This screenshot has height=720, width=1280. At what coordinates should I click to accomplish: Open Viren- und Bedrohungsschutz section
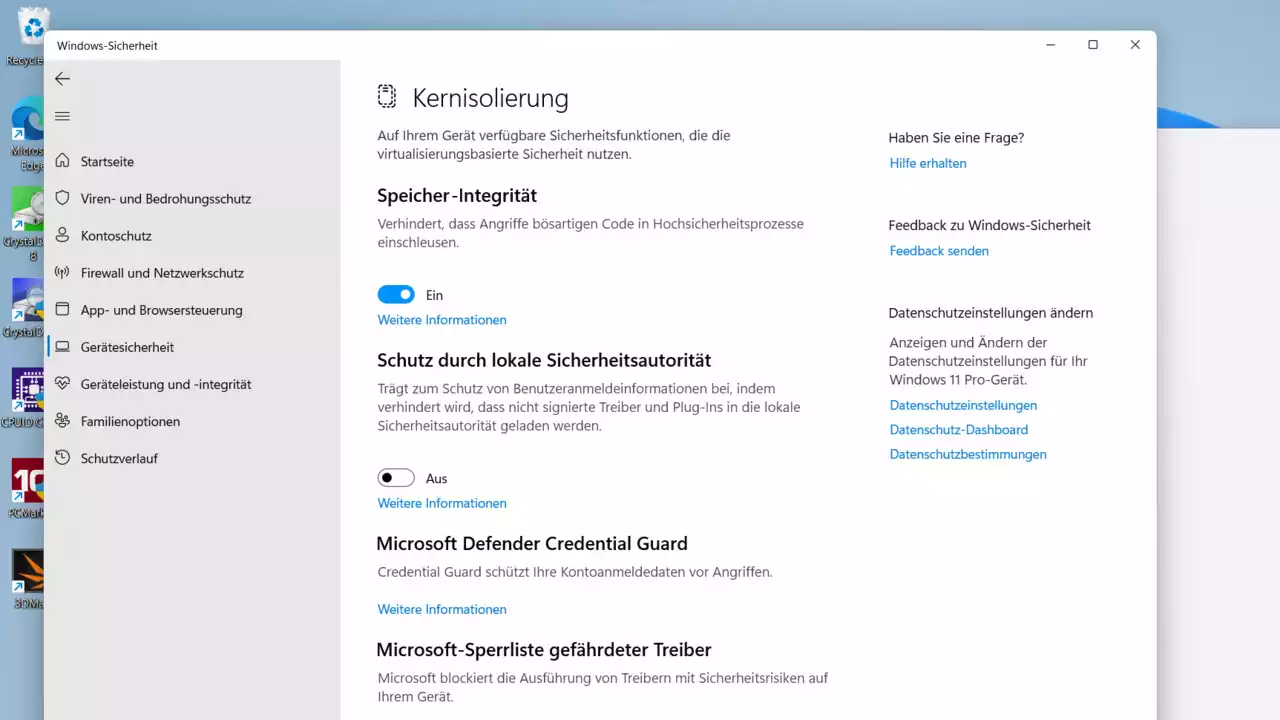(166, 198)
